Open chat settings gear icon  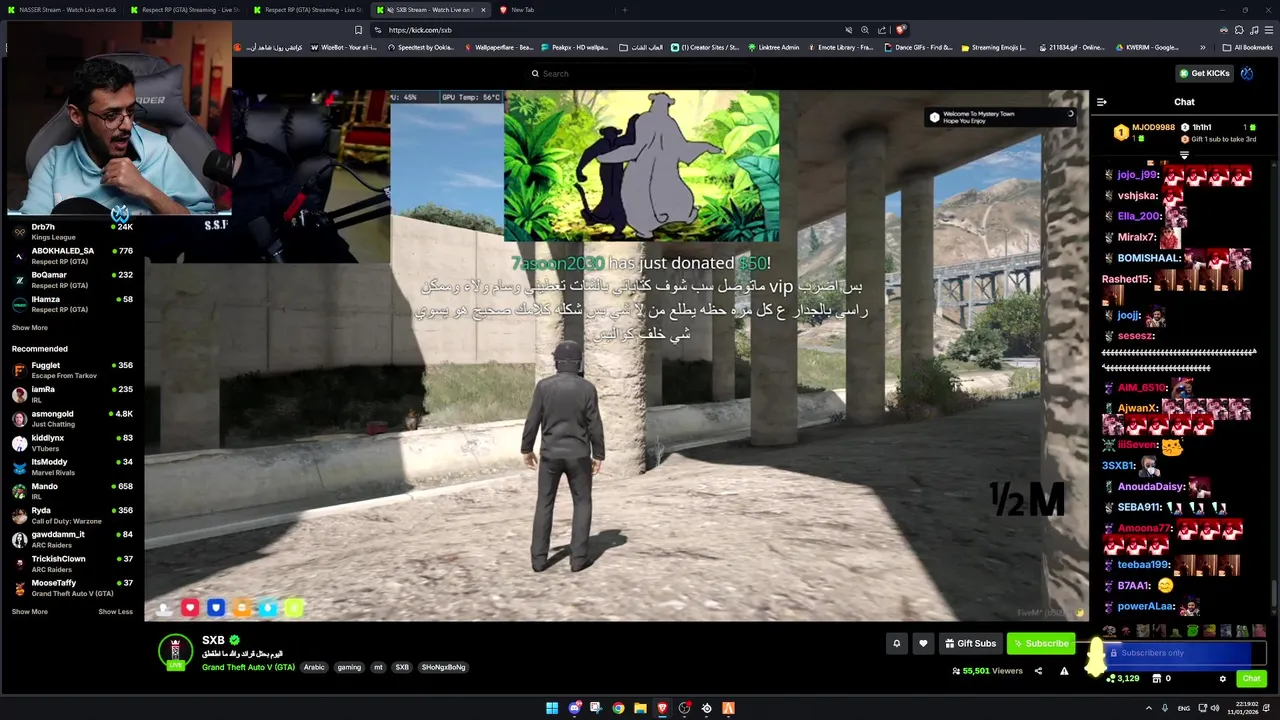(1222, 679)
